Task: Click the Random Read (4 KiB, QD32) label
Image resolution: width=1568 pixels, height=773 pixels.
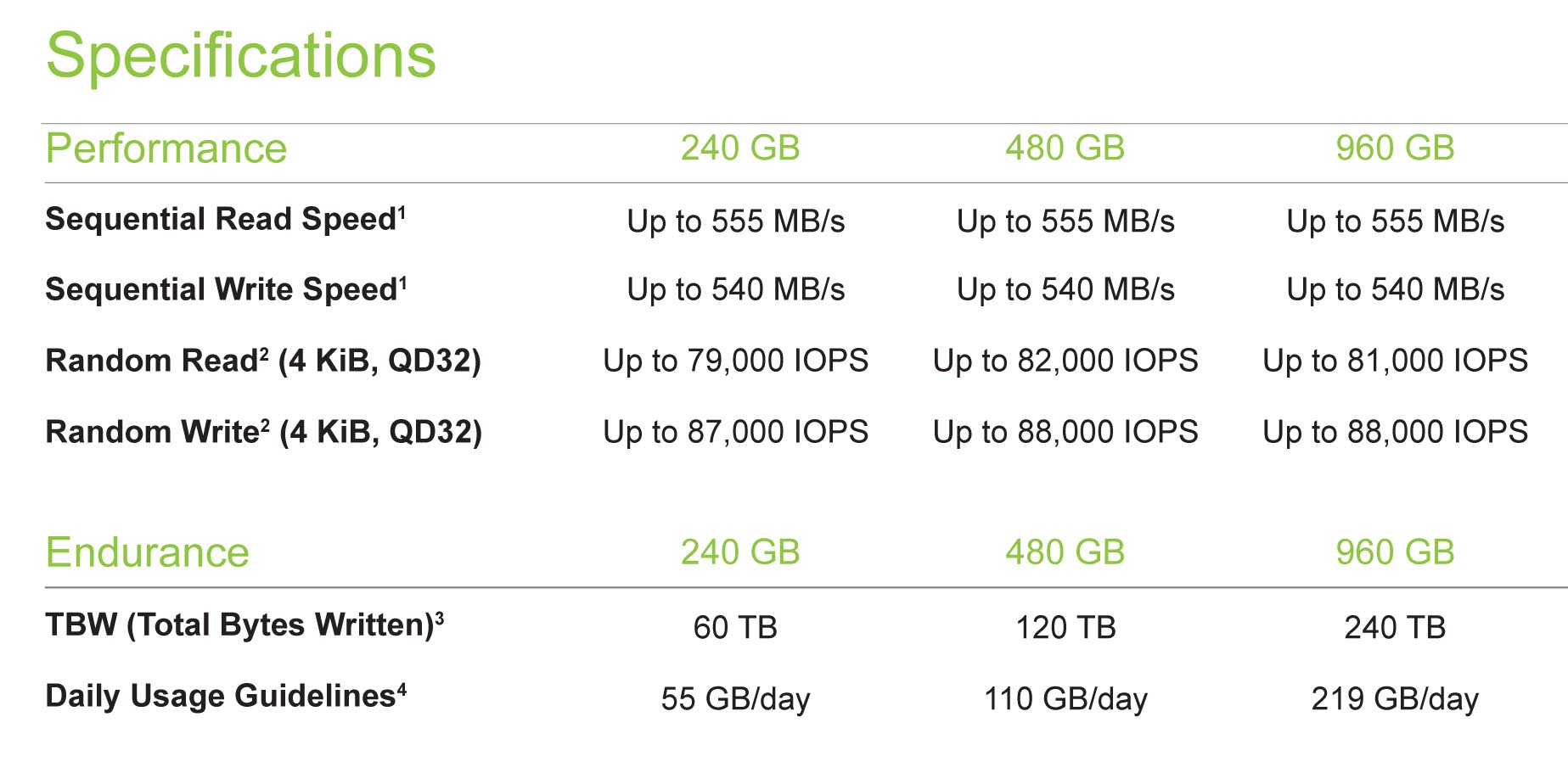Action: point(263,361)
